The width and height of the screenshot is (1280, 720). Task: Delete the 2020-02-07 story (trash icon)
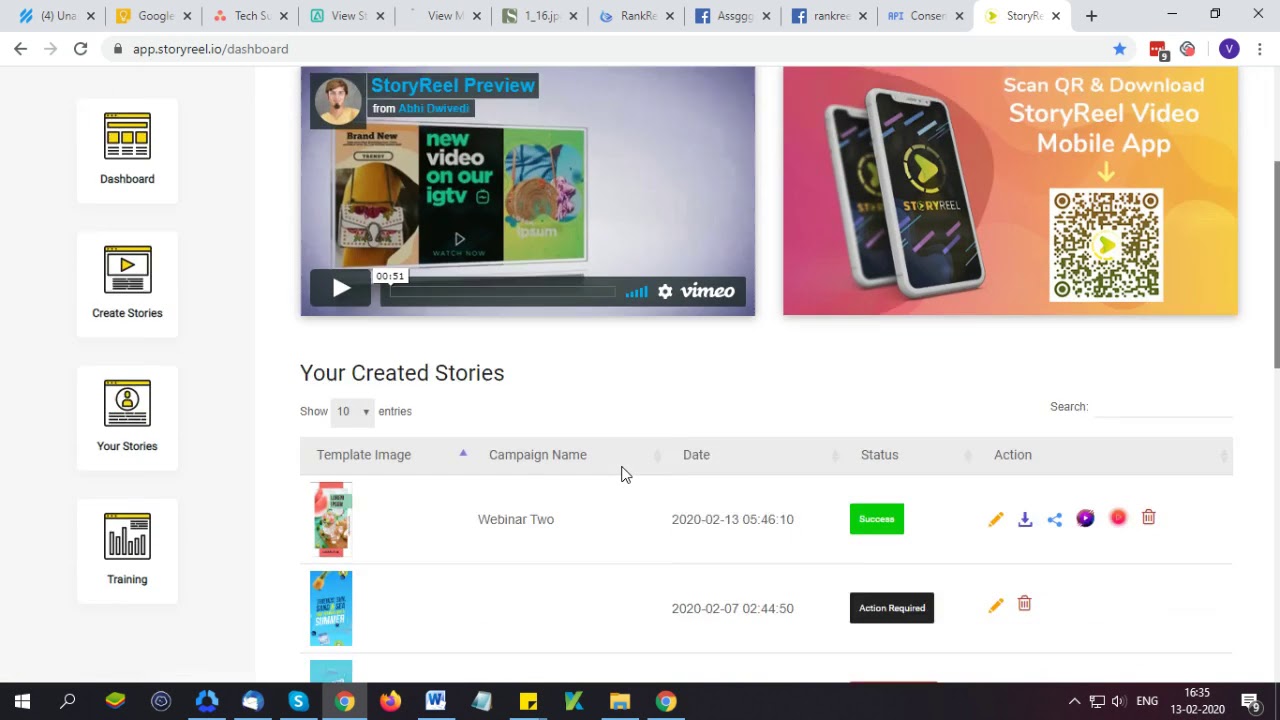[x=1024, y=604]
